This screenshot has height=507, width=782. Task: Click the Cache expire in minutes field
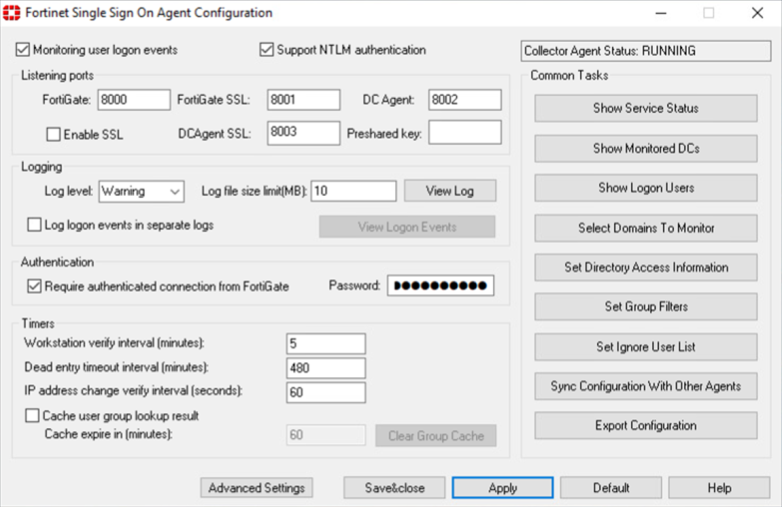click(326, 435)
